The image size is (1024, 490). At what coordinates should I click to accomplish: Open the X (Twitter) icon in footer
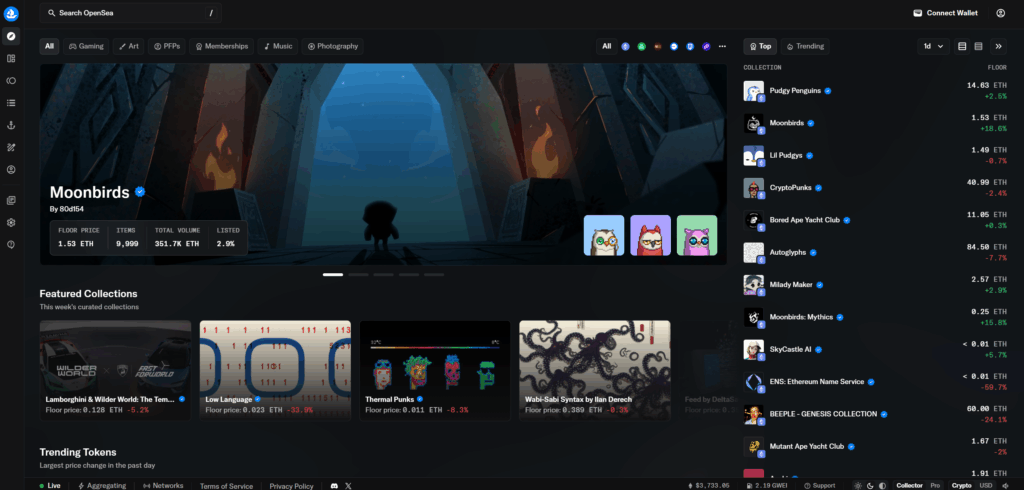coord(348,485)
